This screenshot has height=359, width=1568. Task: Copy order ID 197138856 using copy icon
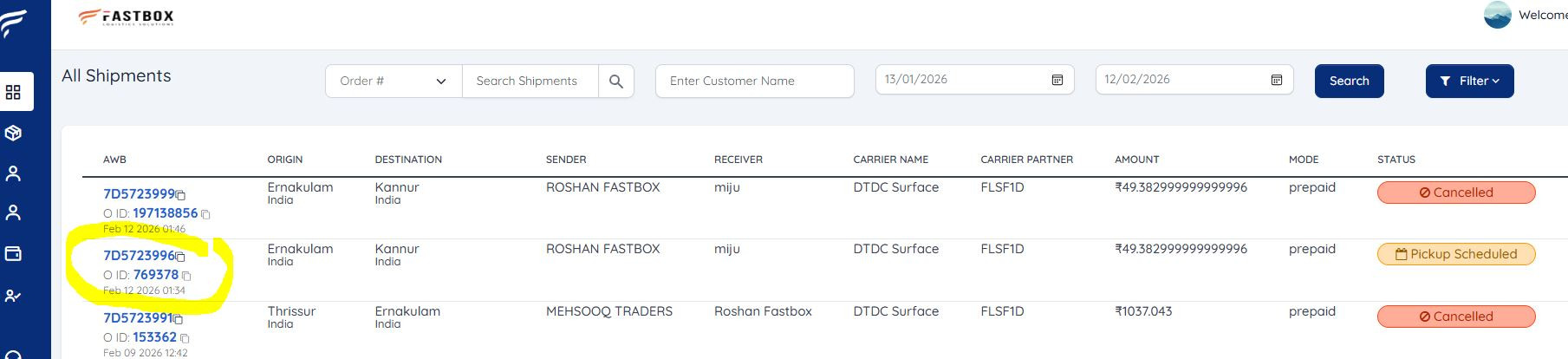pyautogui.click(x=205, y=214)
